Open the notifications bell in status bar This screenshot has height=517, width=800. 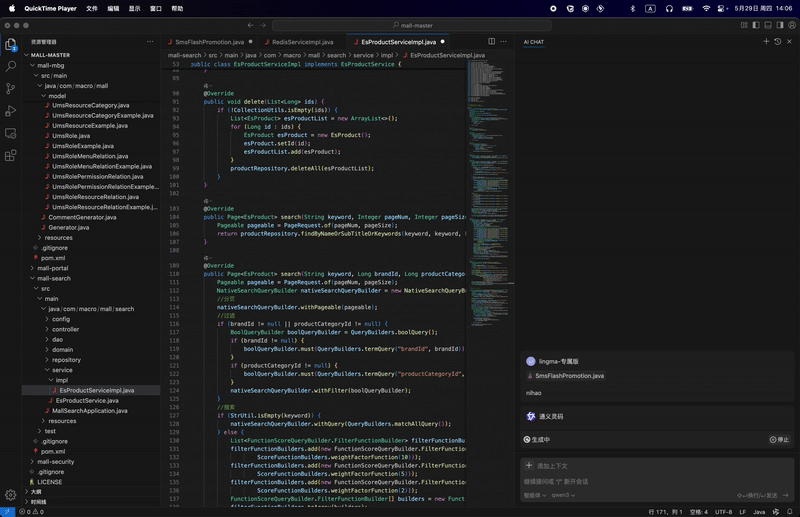(789, 511)
